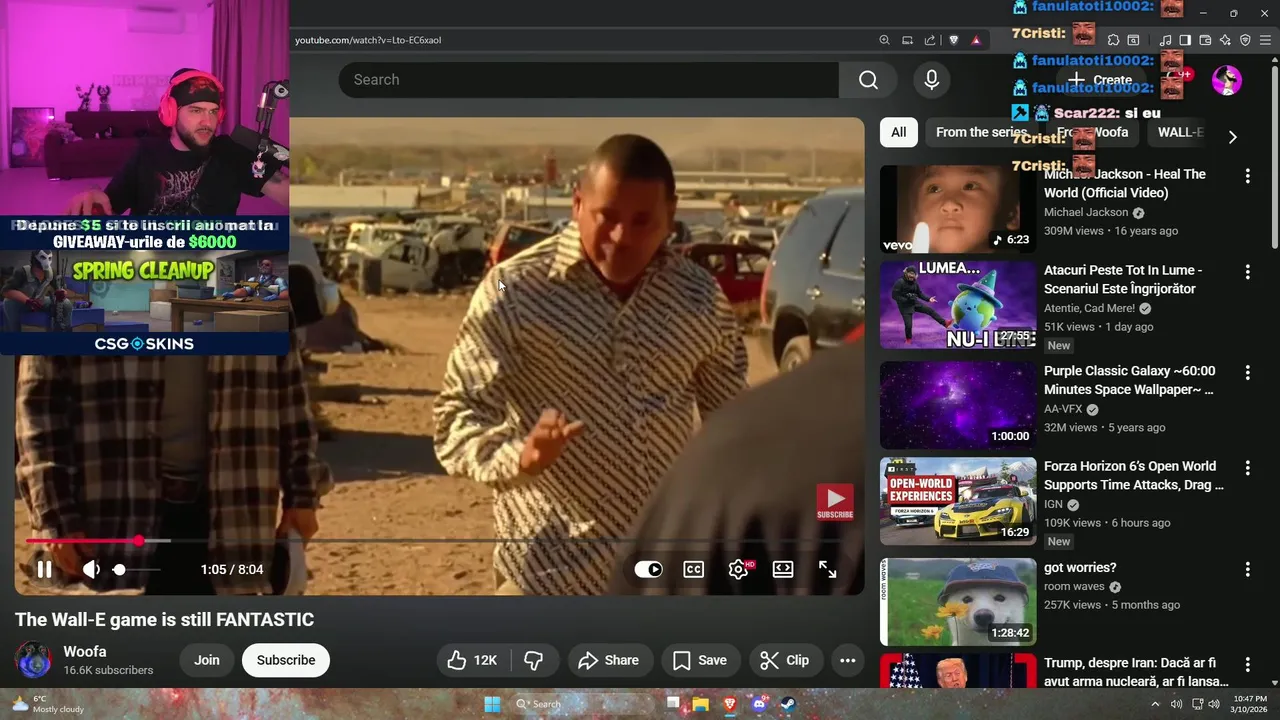Open Brave Rewards triangle icon
The width and height of the screenshot is (1280, 720).
[976, 40]
